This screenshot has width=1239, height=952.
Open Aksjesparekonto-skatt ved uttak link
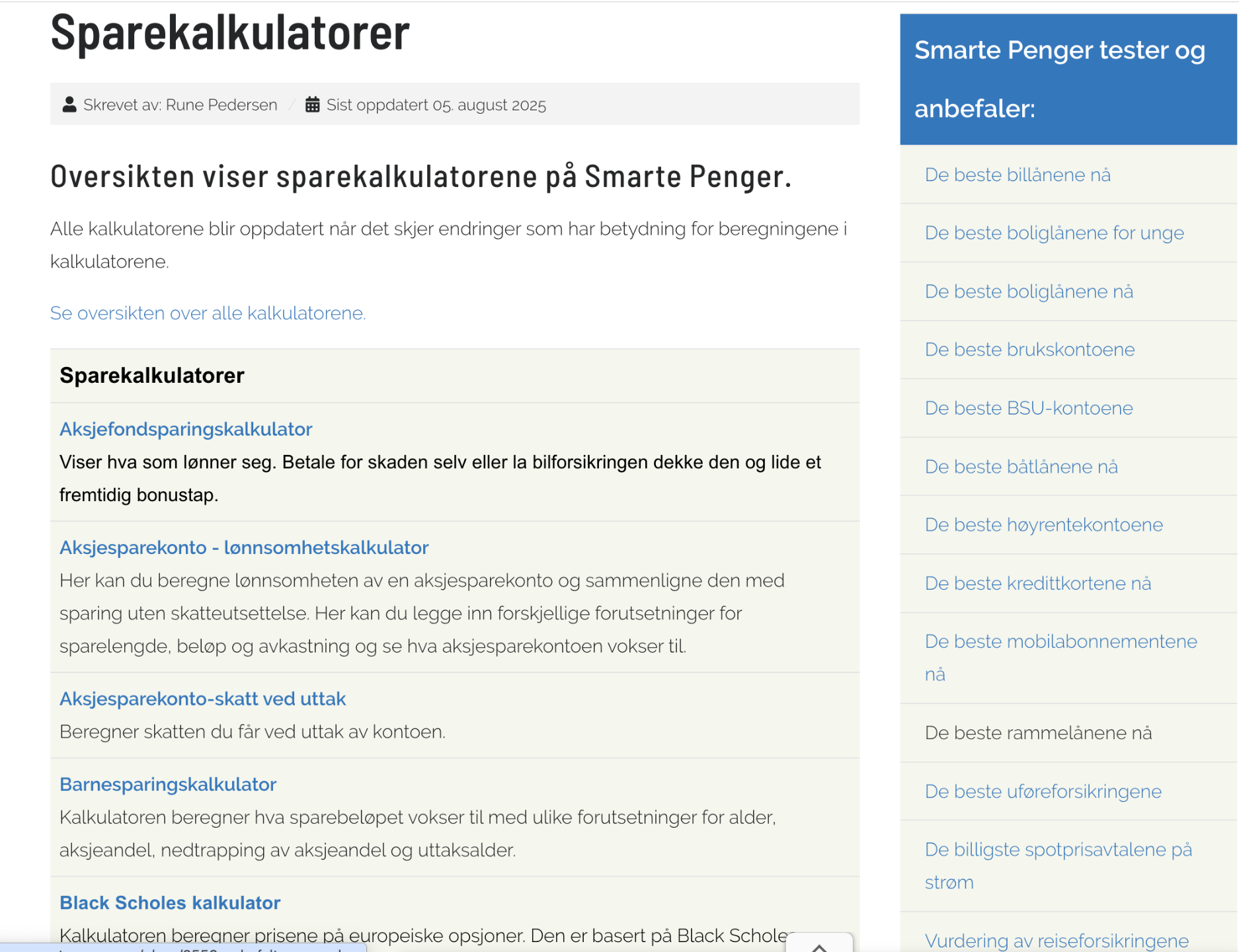pyautogui.click(x=202, y=699)
